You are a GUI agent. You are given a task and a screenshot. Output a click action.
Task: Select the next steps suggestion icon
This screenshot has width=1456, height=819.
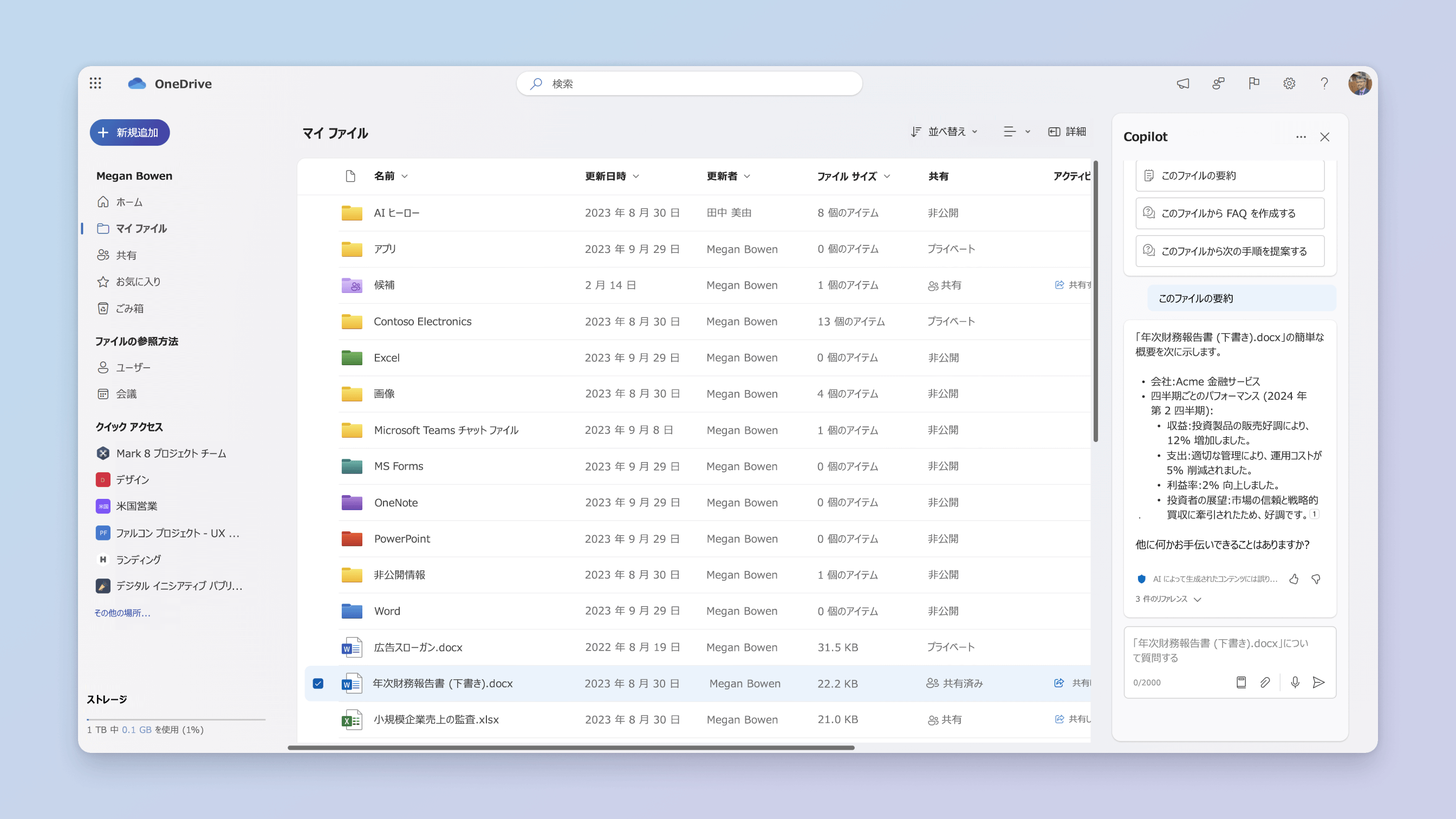[1149, 251]
